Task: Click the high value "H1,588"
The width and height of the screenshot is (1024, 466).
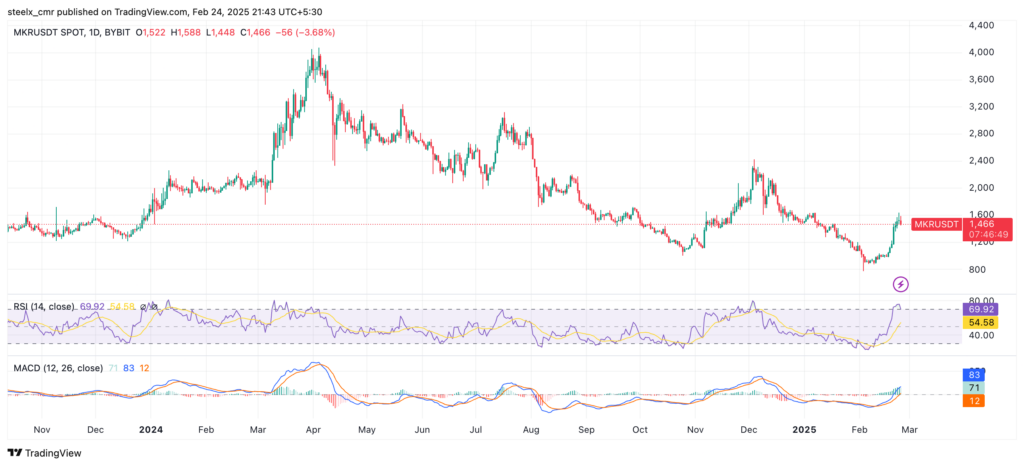Action: coord(185,32)
